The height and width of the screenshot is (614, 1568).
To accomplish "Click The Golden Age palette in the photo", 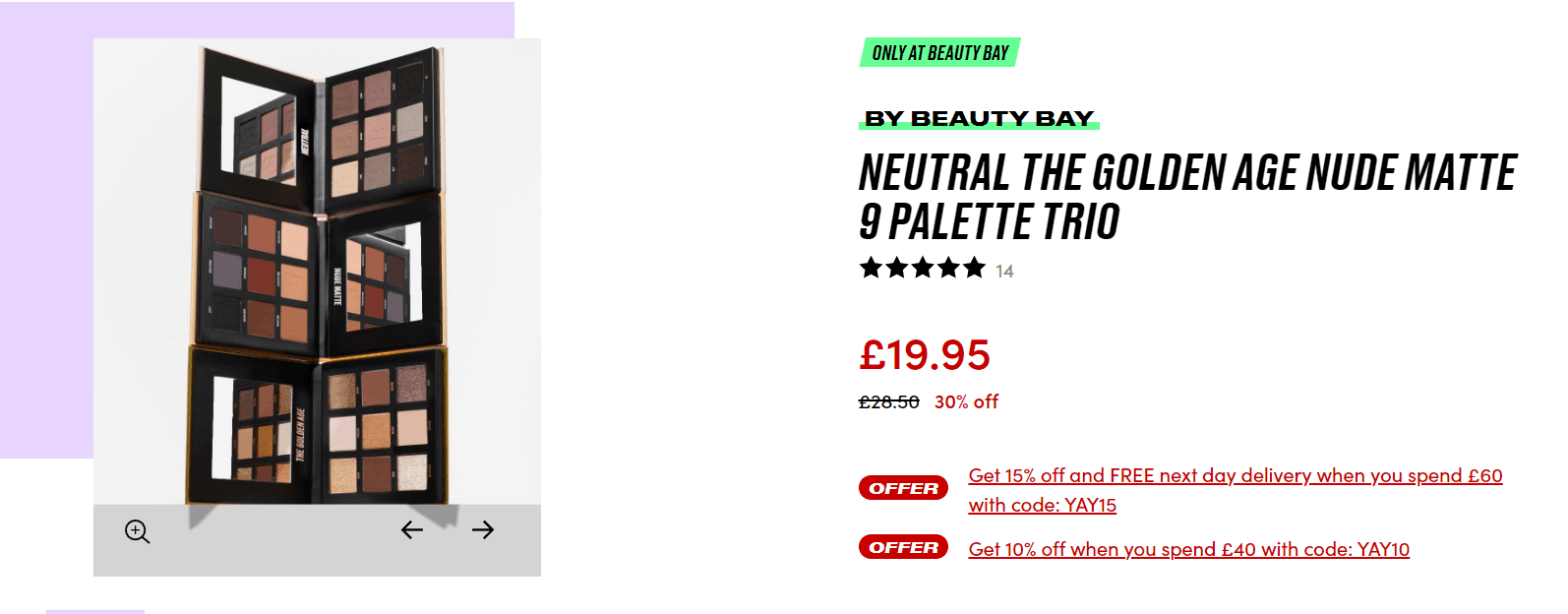I will (317, 425).
